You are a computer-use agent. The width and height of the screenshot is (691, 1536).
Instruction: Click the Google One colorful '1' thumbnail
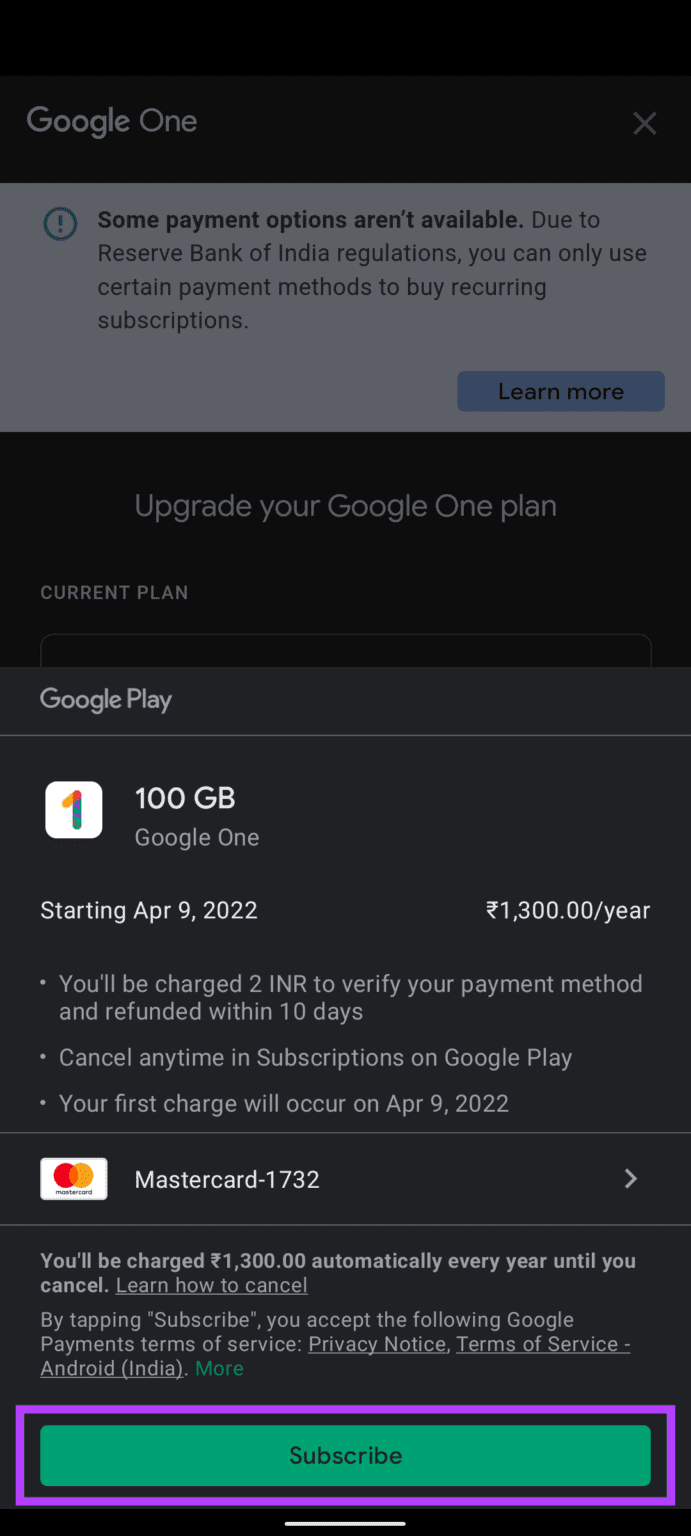point(73,810)
